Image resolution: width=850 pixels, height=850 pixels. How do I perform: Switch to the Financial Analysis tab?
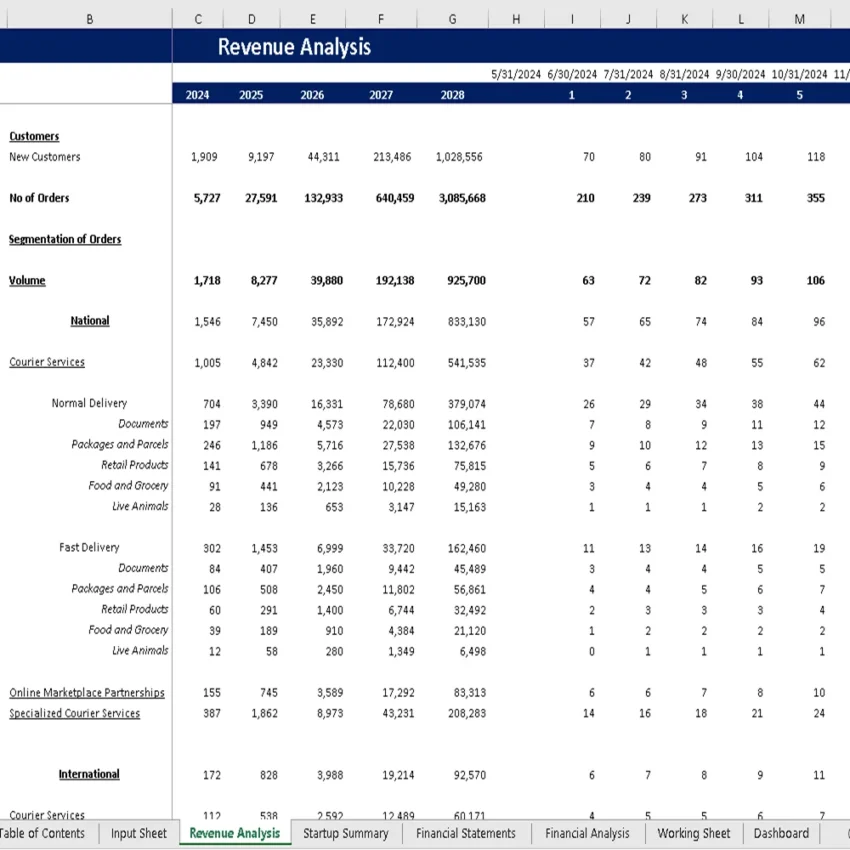point(585,833)
